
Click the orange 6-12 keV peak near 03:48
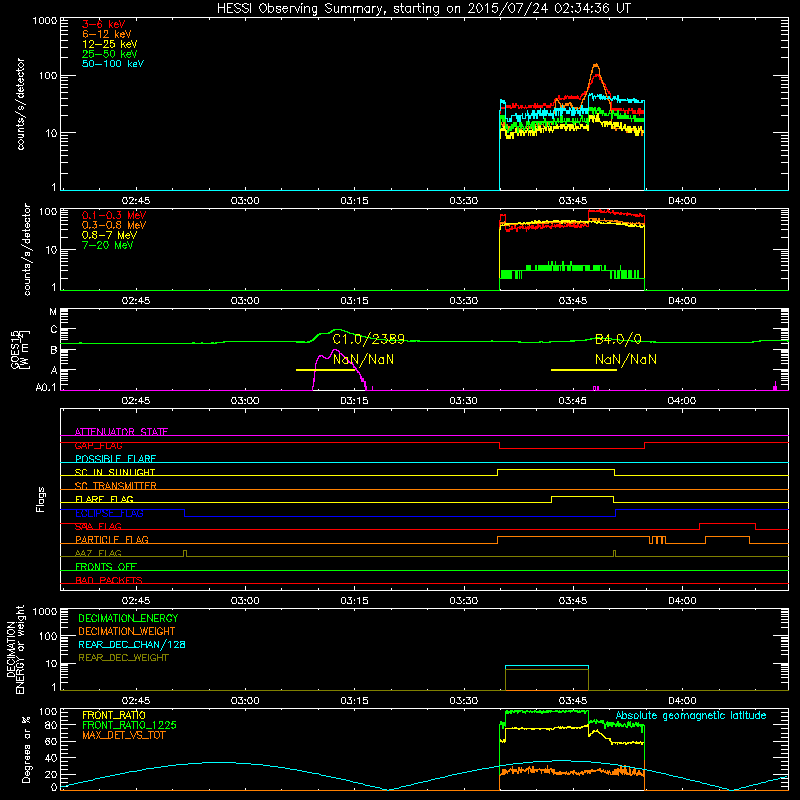tap(595, 65)
